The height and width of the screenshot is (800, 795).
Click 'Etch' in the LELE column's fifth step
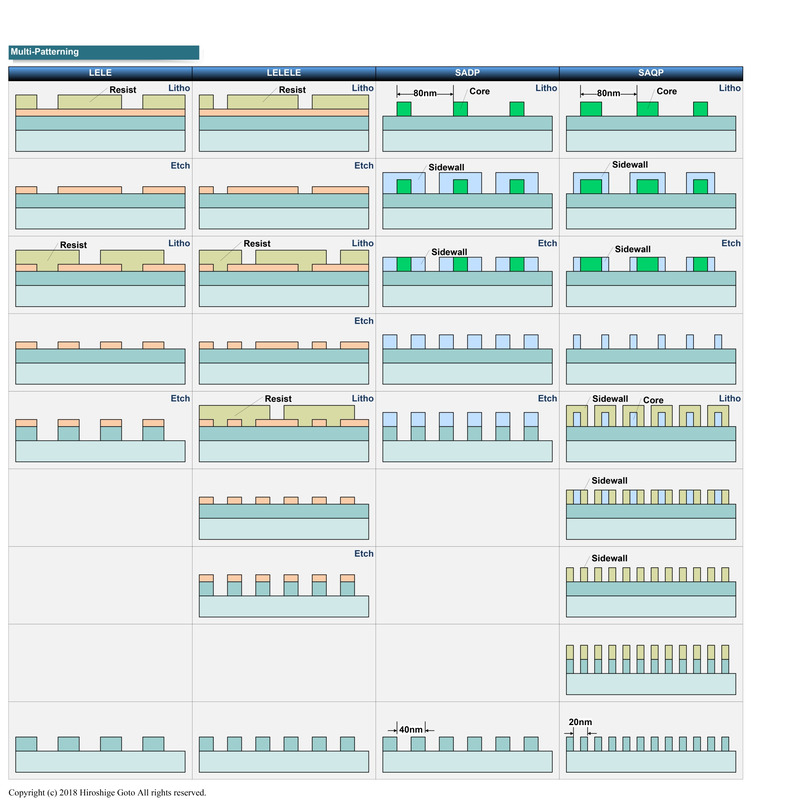click(x=180, y=398)
